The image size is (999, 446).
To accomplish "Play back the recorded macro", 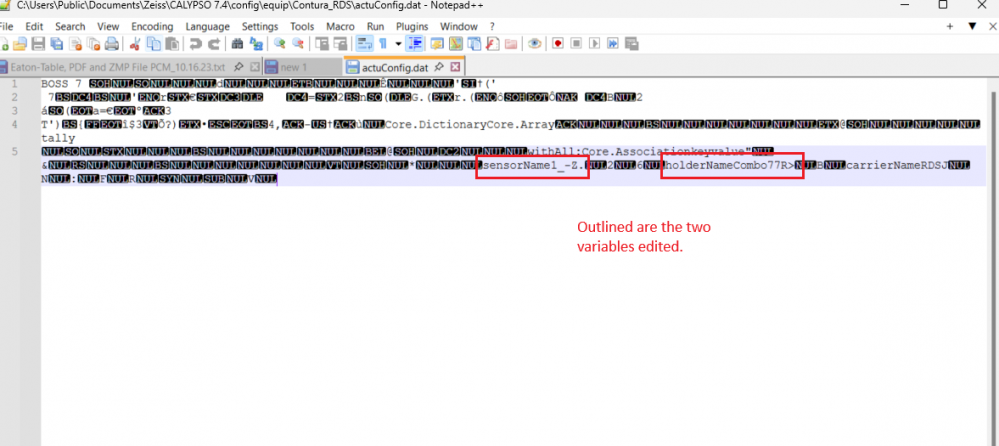I will point(594,44).
